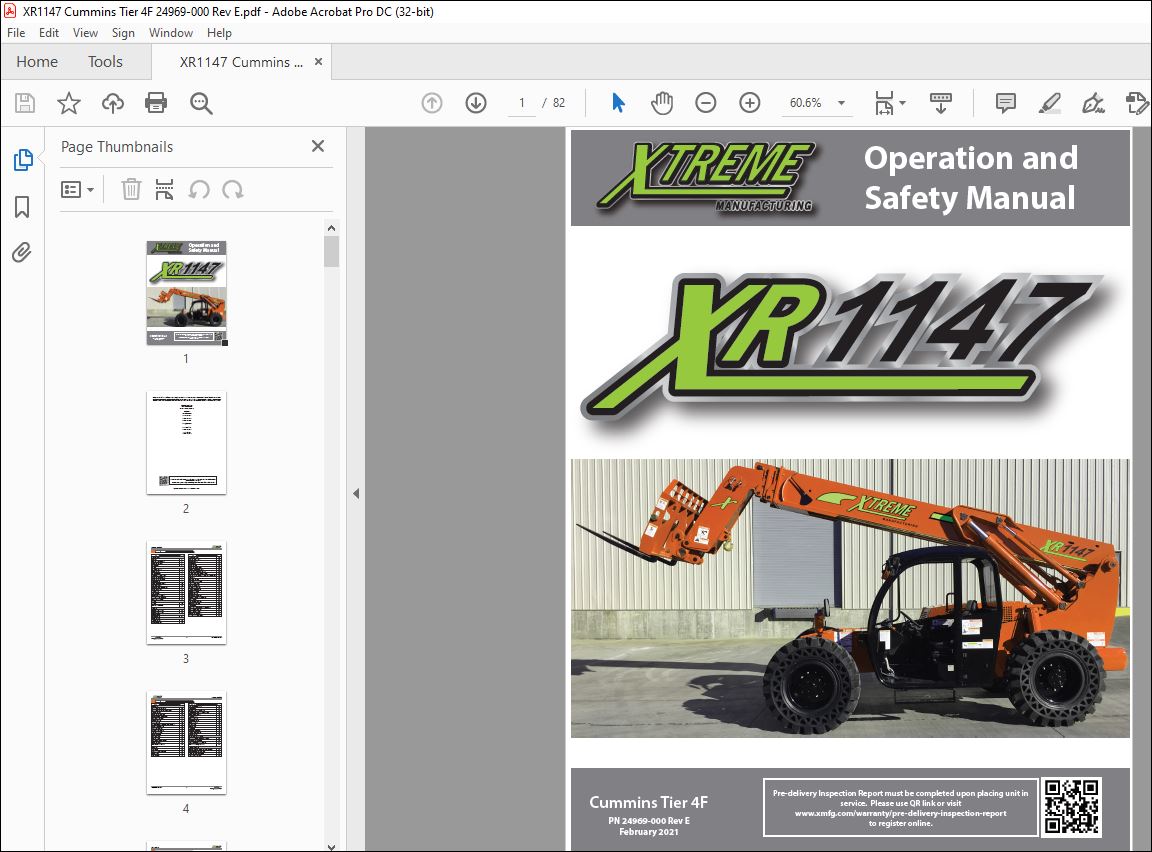Switch to the Home tab
1152x852 pixels.
coord(37,62)
